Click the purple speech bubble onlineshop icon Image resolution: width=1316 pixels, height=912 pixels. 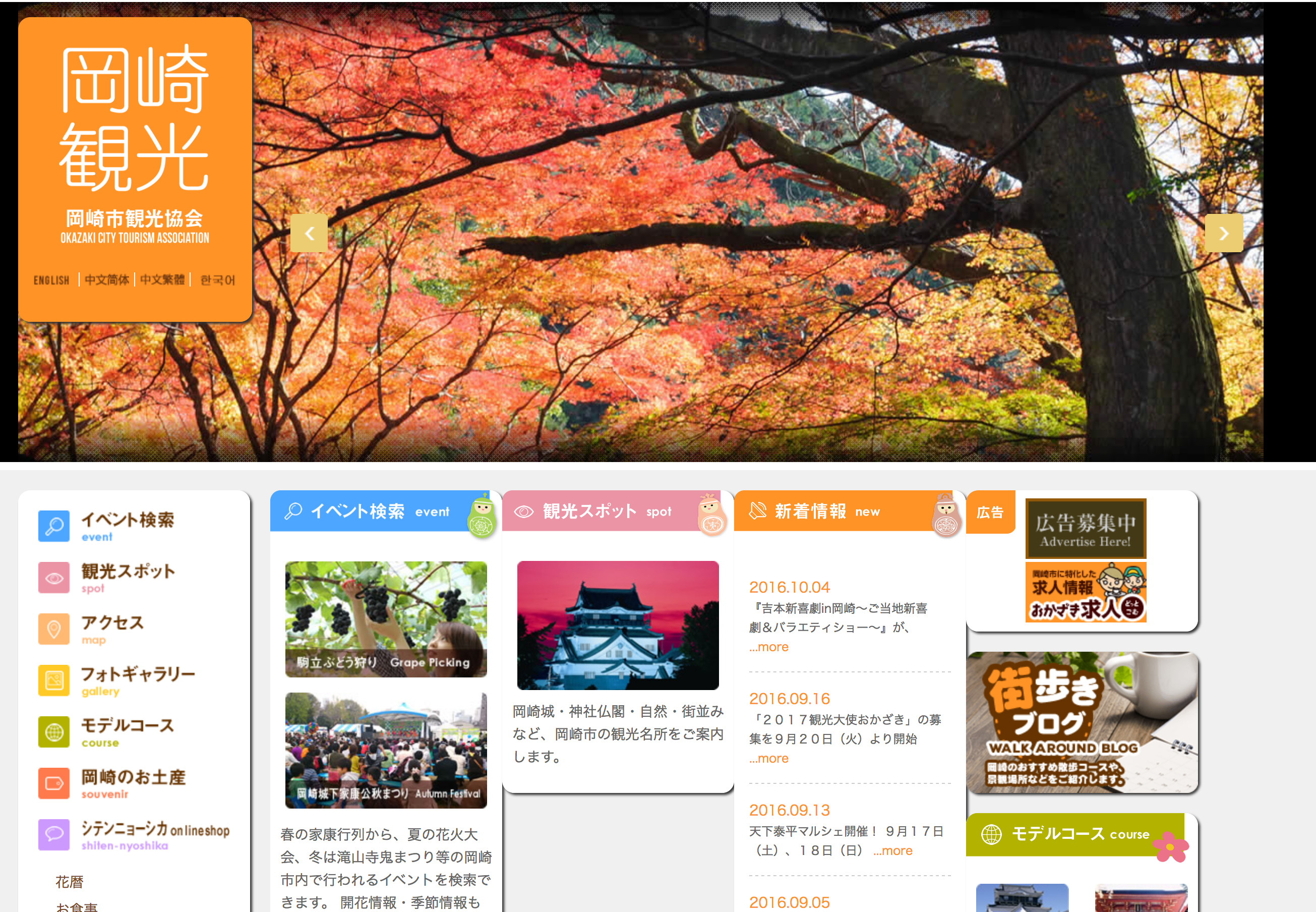(53, 834)
